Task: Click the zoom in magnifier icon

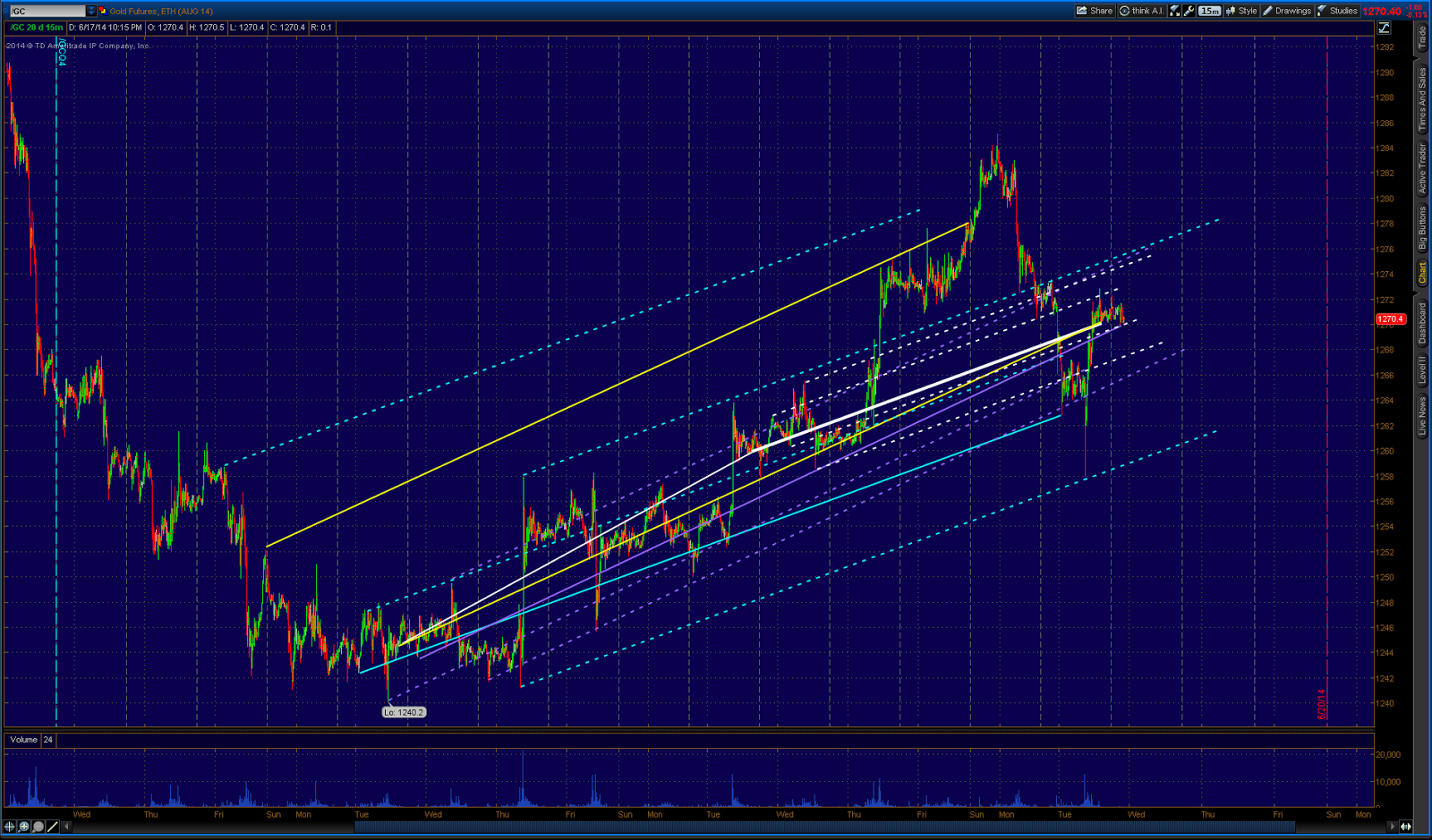Action: [x=24, y=827]
